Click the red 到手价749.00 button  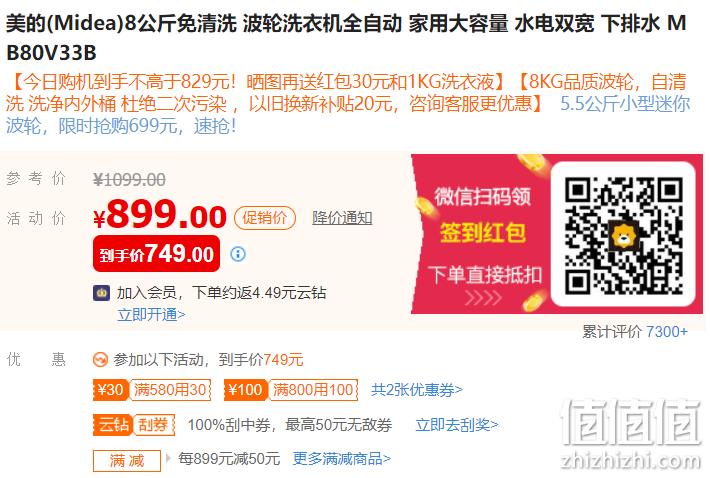pyautogui.click(x=156, y=254)
